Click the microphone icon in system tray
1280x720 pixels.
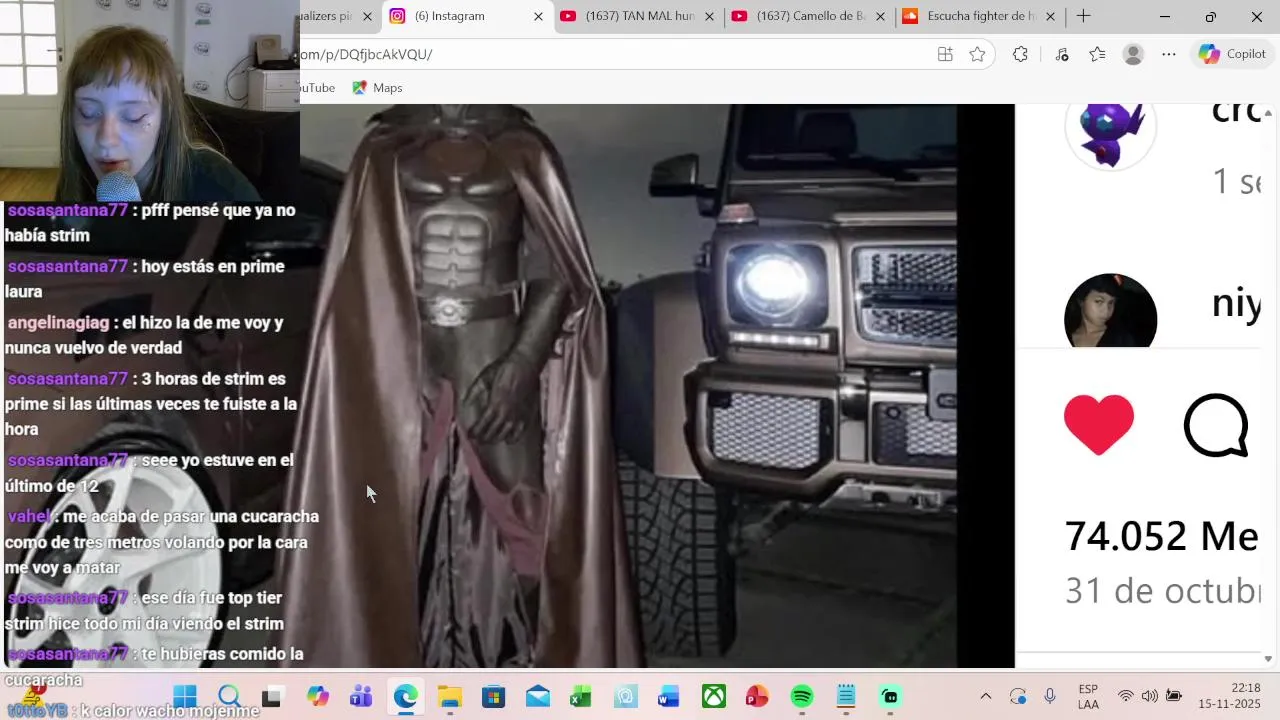[1049, 696]
